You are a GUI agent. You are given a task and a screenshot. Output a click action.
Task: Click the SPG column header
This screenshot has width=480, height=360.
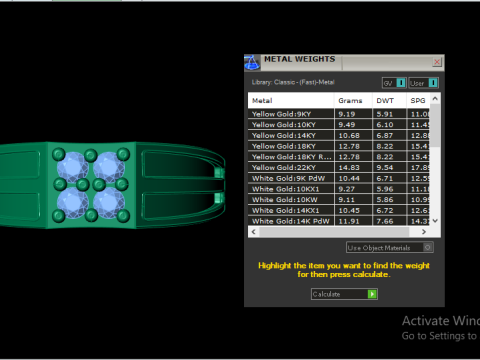[x=418, y=100]
